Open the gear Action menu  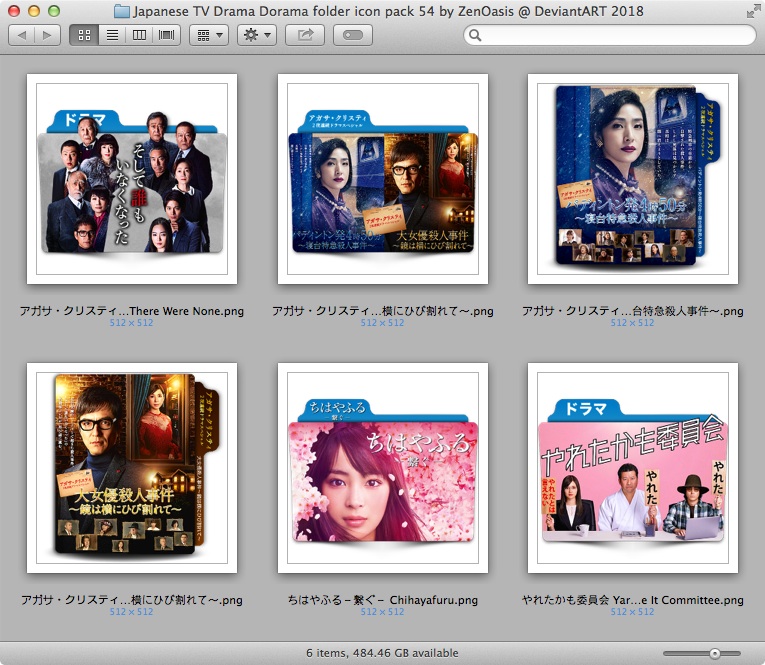pos(257,35)
